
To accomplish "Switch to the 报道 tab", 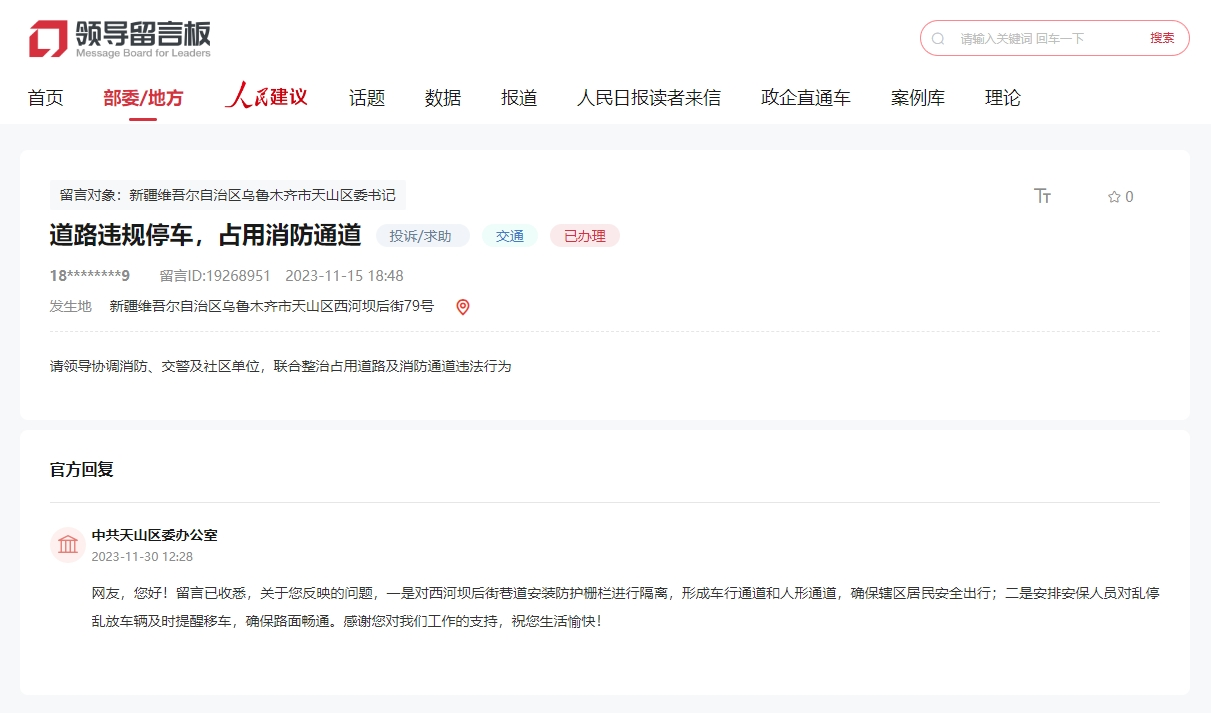I will click(x=519, y=98).
